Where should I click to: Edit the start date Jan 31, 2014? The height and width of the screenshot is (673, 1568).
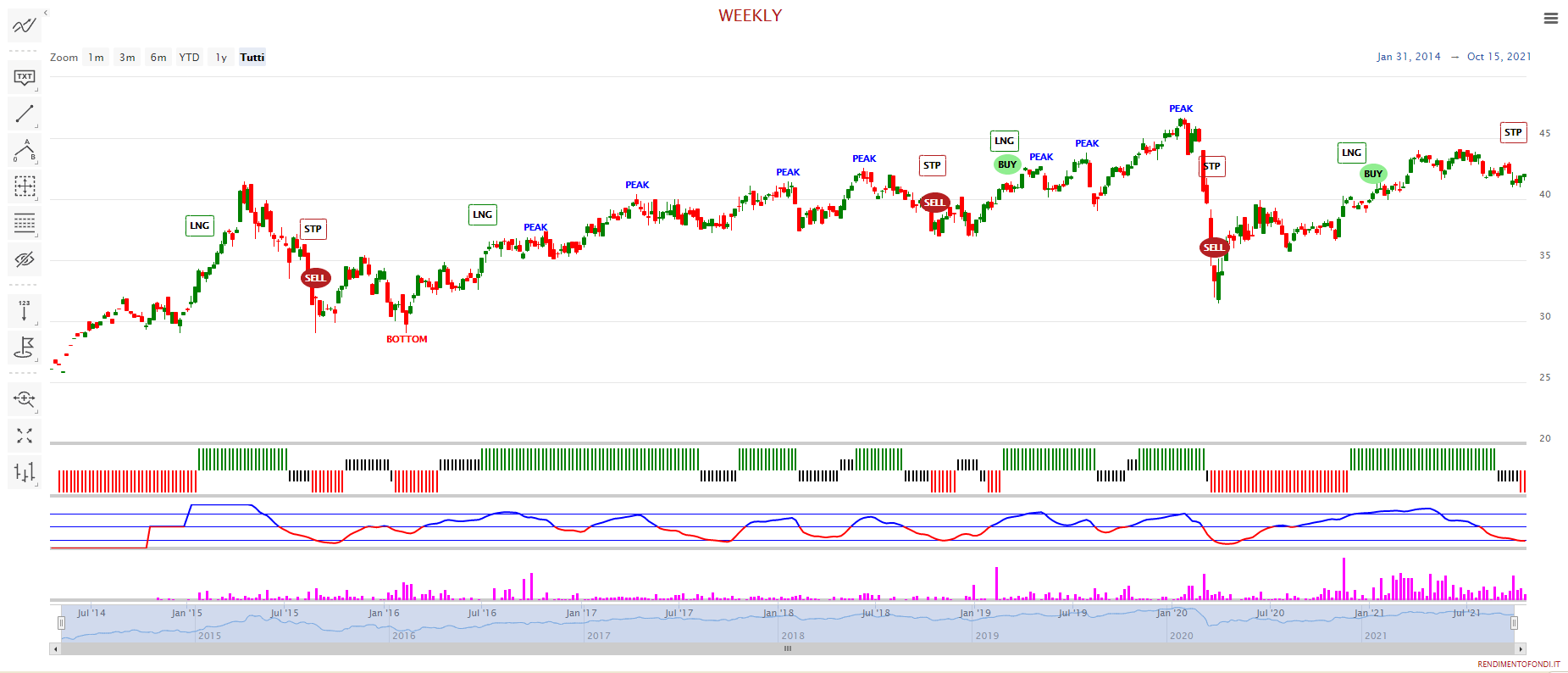click(x=1408, y=57)
